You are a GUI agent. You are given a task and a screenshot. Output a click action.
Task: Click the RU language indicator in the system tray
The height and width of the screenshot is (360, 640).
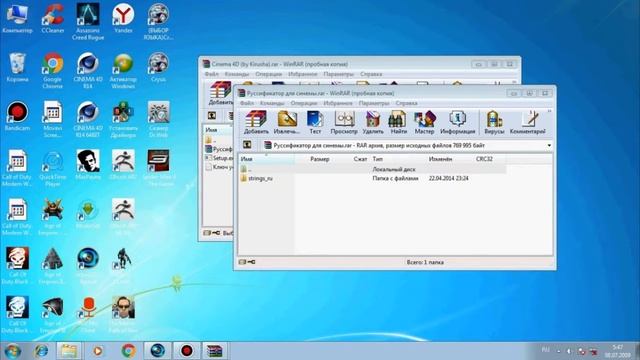[545, 350]
